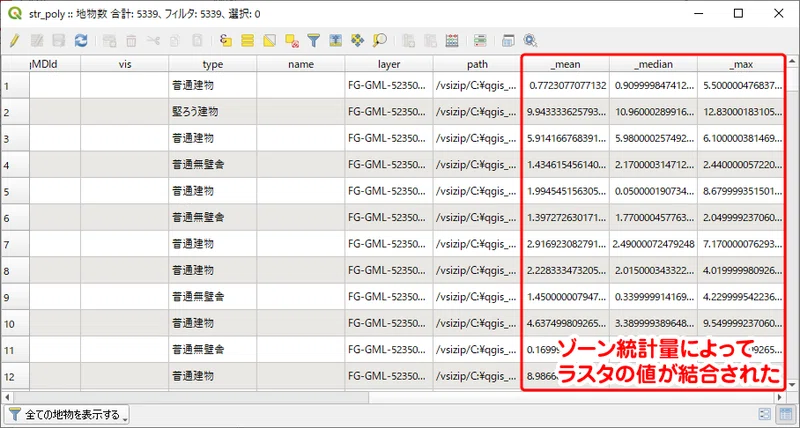Select row 10 via its row number

point(15,323)
